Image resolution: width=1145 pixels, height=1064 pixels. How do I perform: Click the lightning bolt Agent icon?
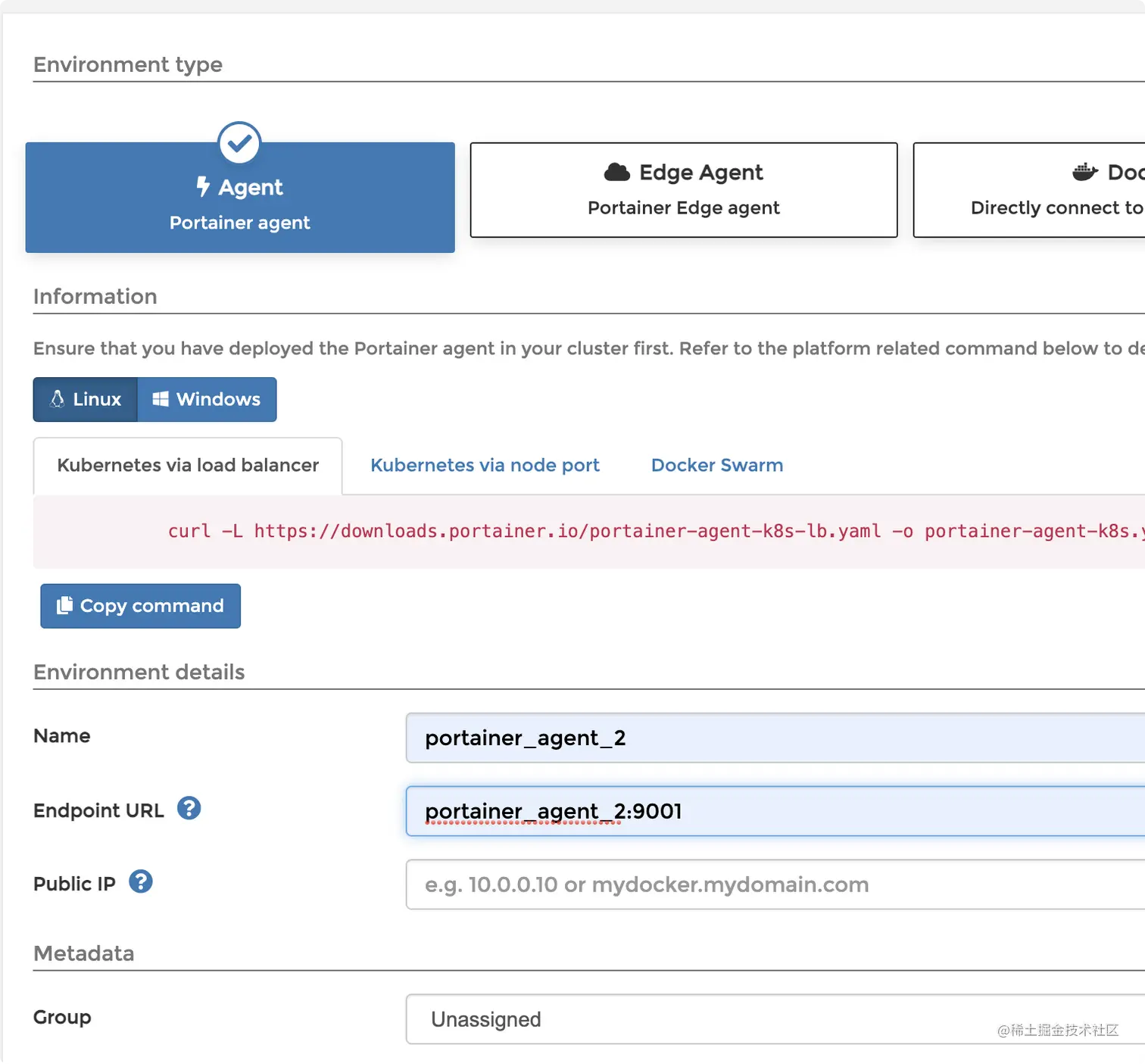[x=203, y=186]
